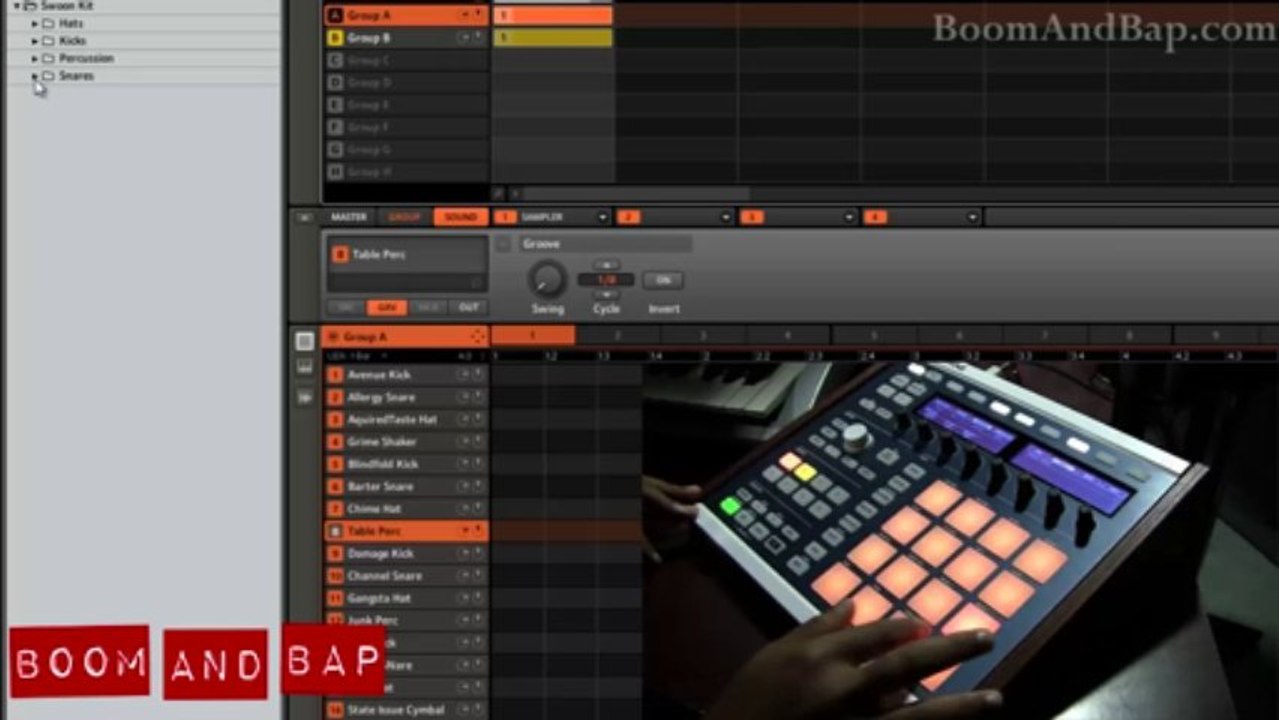Open the module slot 4 dropdown arrow
Screen dimensions: 1279x720
pos(972,217)
